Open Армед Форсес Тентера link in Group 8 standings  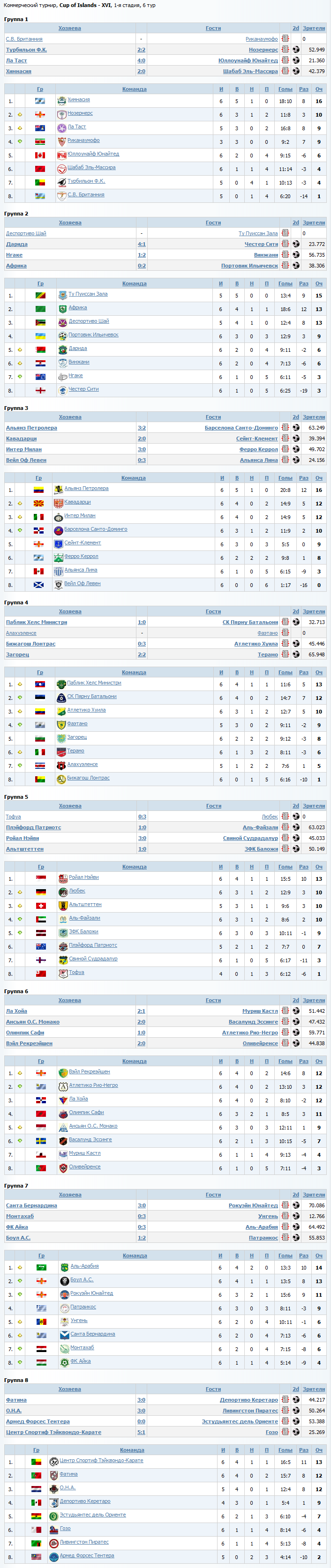click(x=87, y=1555)
